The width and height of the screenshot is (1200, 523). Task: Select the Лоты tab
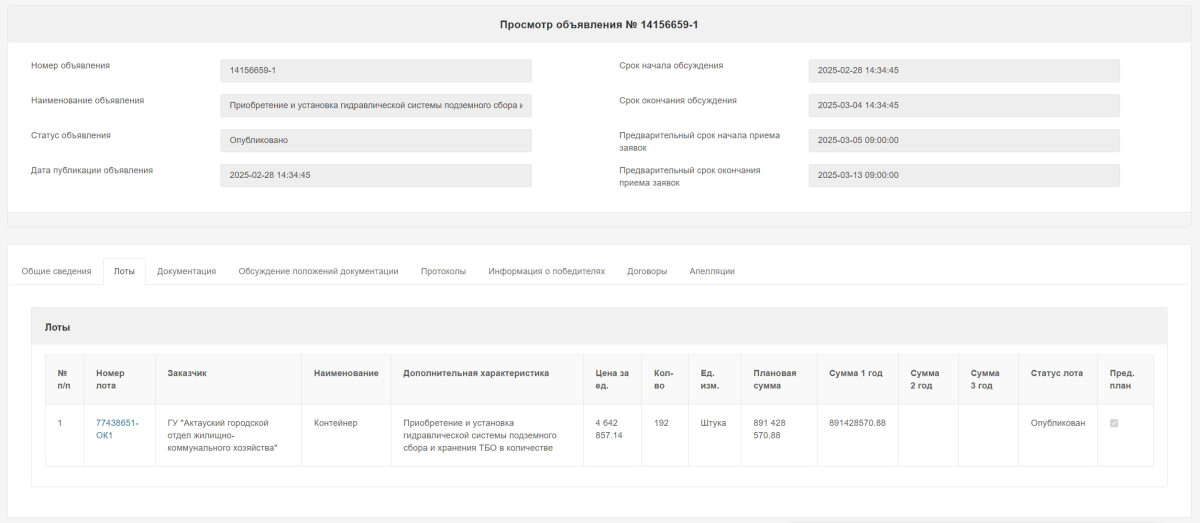[124, 271]
